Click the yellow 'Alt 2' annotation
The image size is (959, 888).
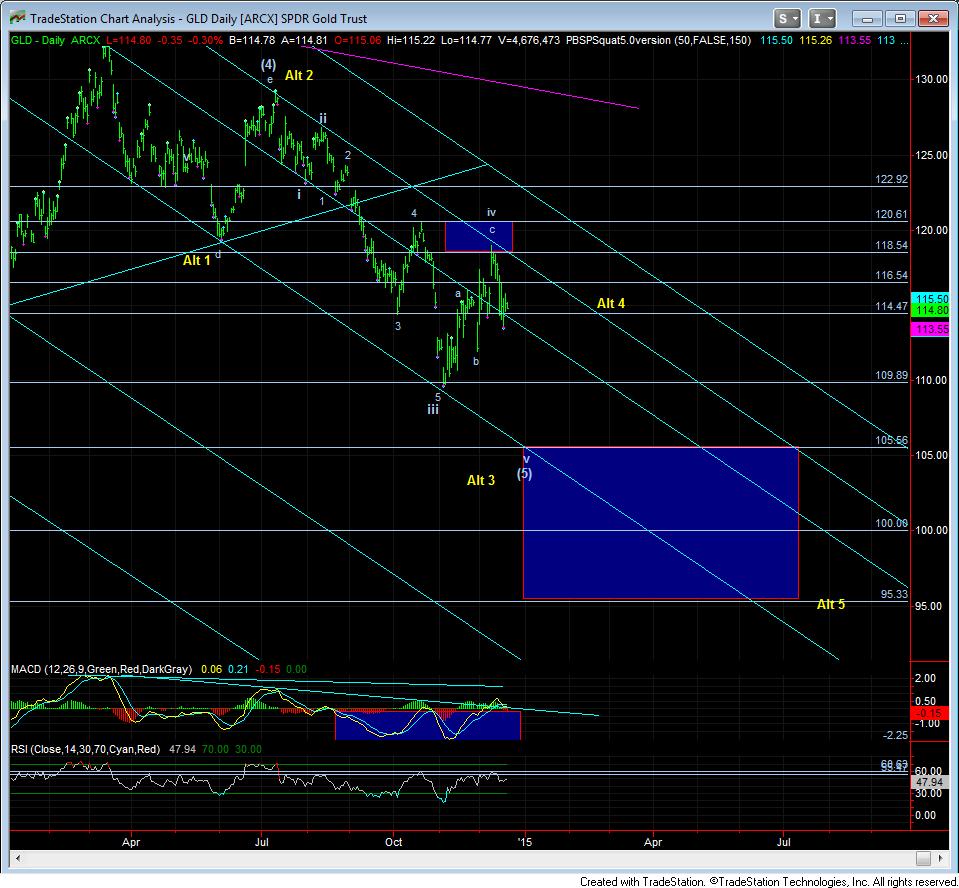tap(298, 75)
